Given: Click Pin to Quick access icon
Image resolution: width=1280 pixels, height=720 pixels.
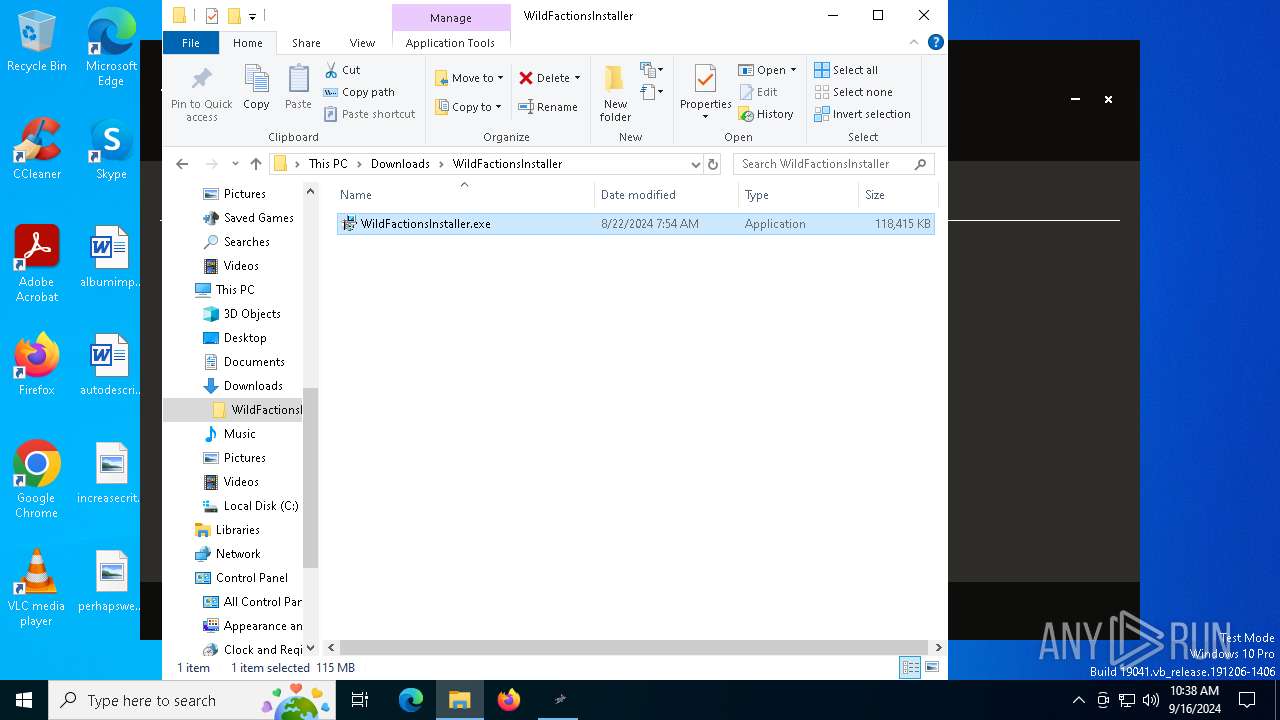Looking at the screenshot, I should point(201,93).
